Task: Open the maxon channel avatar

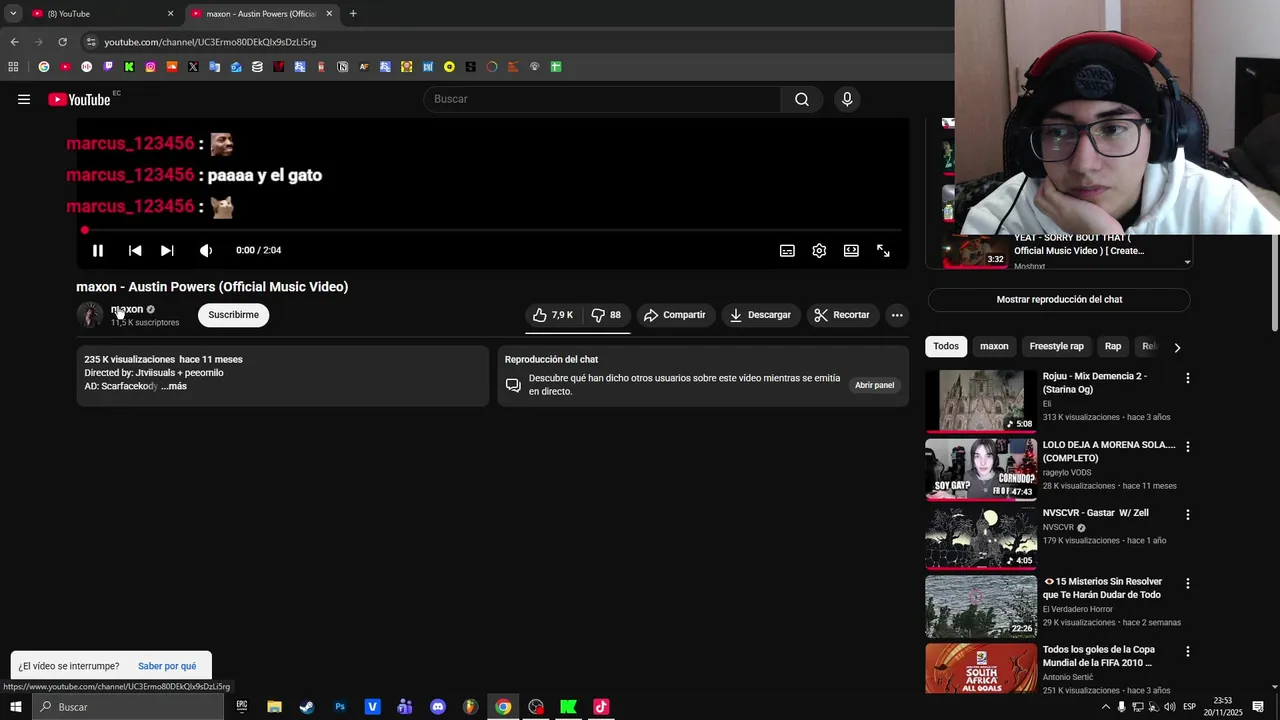Action: 90,315
